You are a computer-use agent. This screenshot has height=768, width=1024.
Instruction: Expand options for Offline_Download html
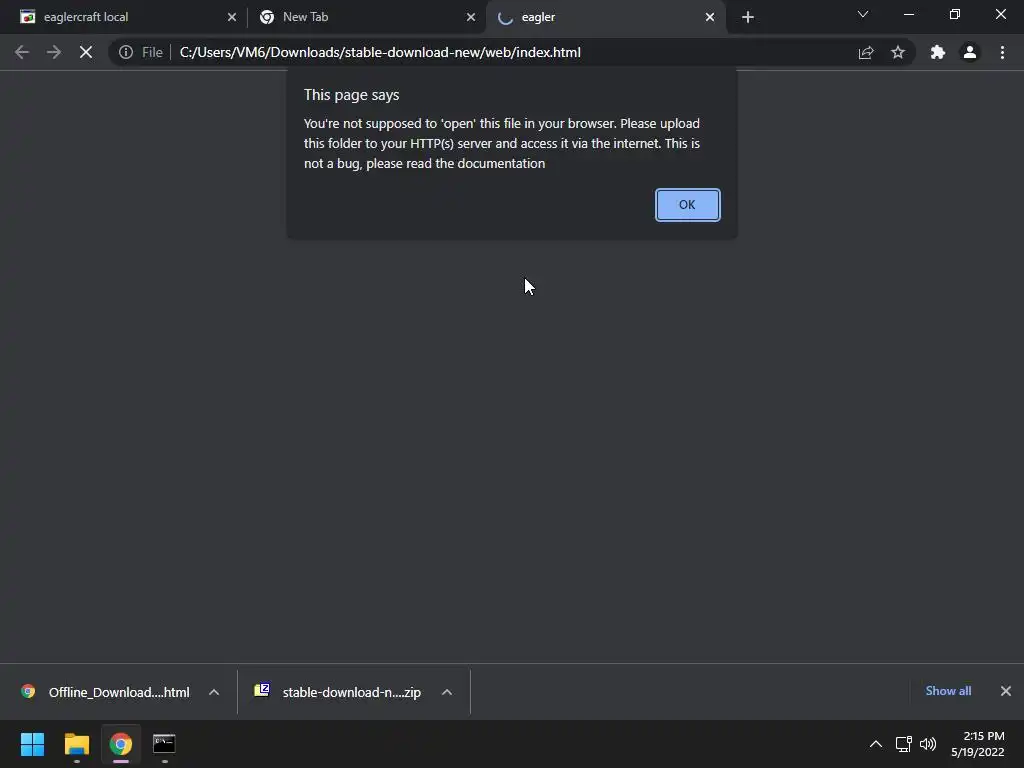point(214,692)
